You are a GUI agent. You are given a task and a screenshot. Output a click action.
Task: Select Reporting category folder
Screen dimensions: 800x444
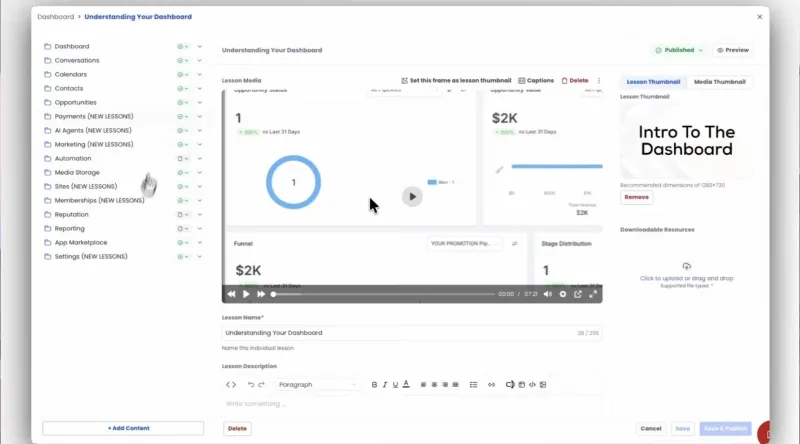[69, 229]
